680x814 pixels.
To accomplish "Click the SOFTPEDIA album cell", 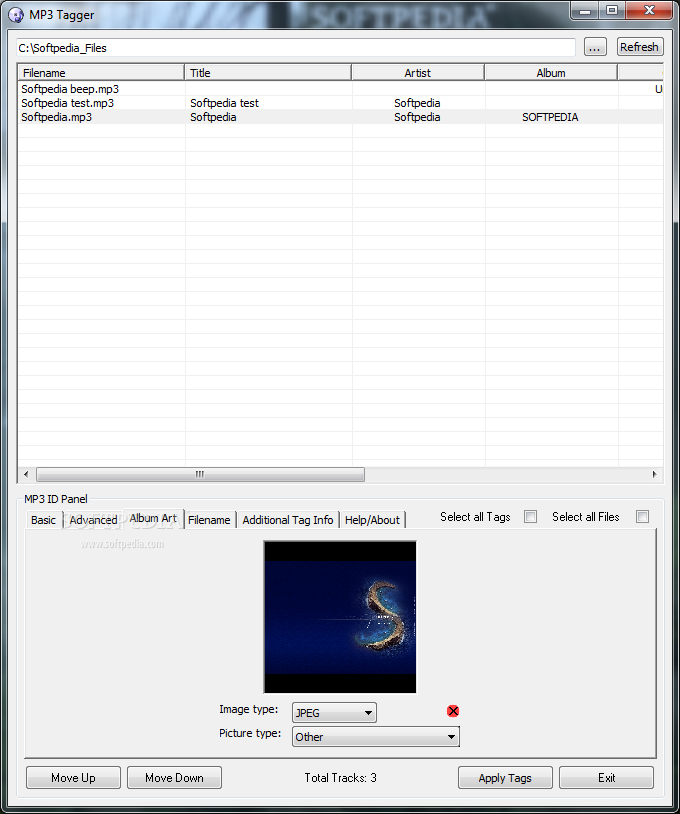I will pyautogui.click(x=550, y=117).
